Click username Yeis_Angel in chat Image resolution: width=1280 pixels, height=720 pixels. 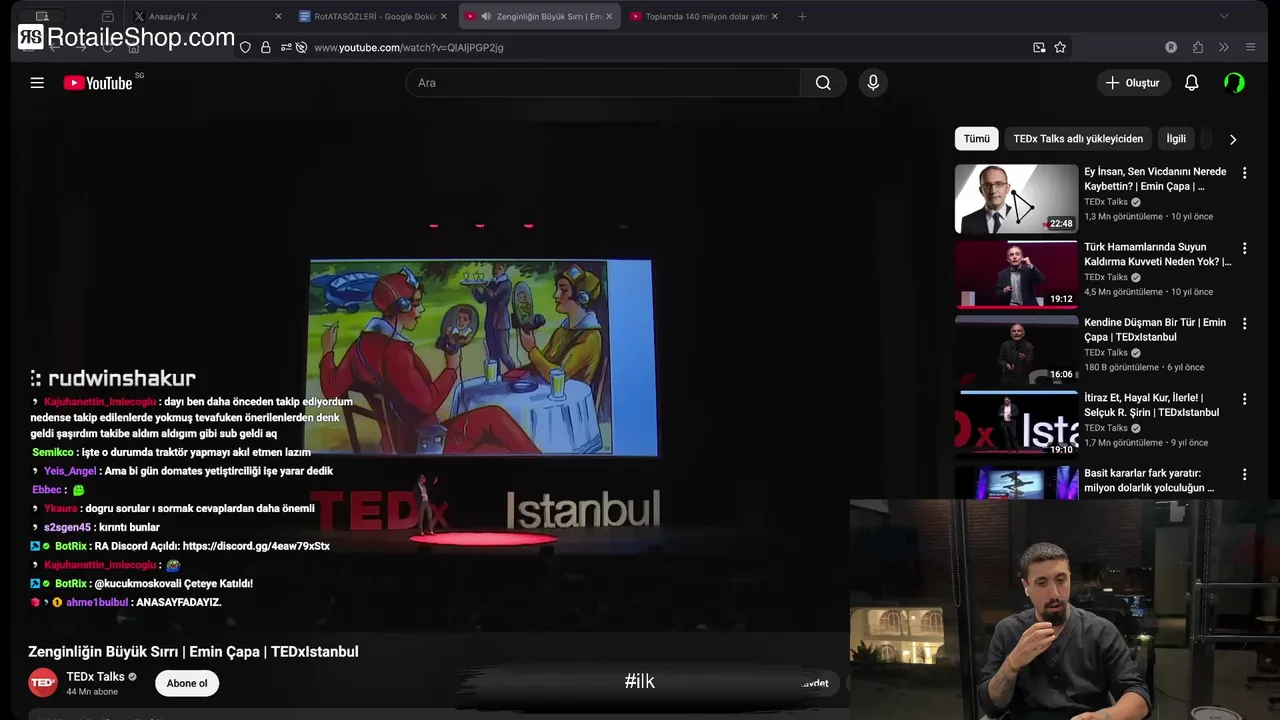tap(70, 471)
